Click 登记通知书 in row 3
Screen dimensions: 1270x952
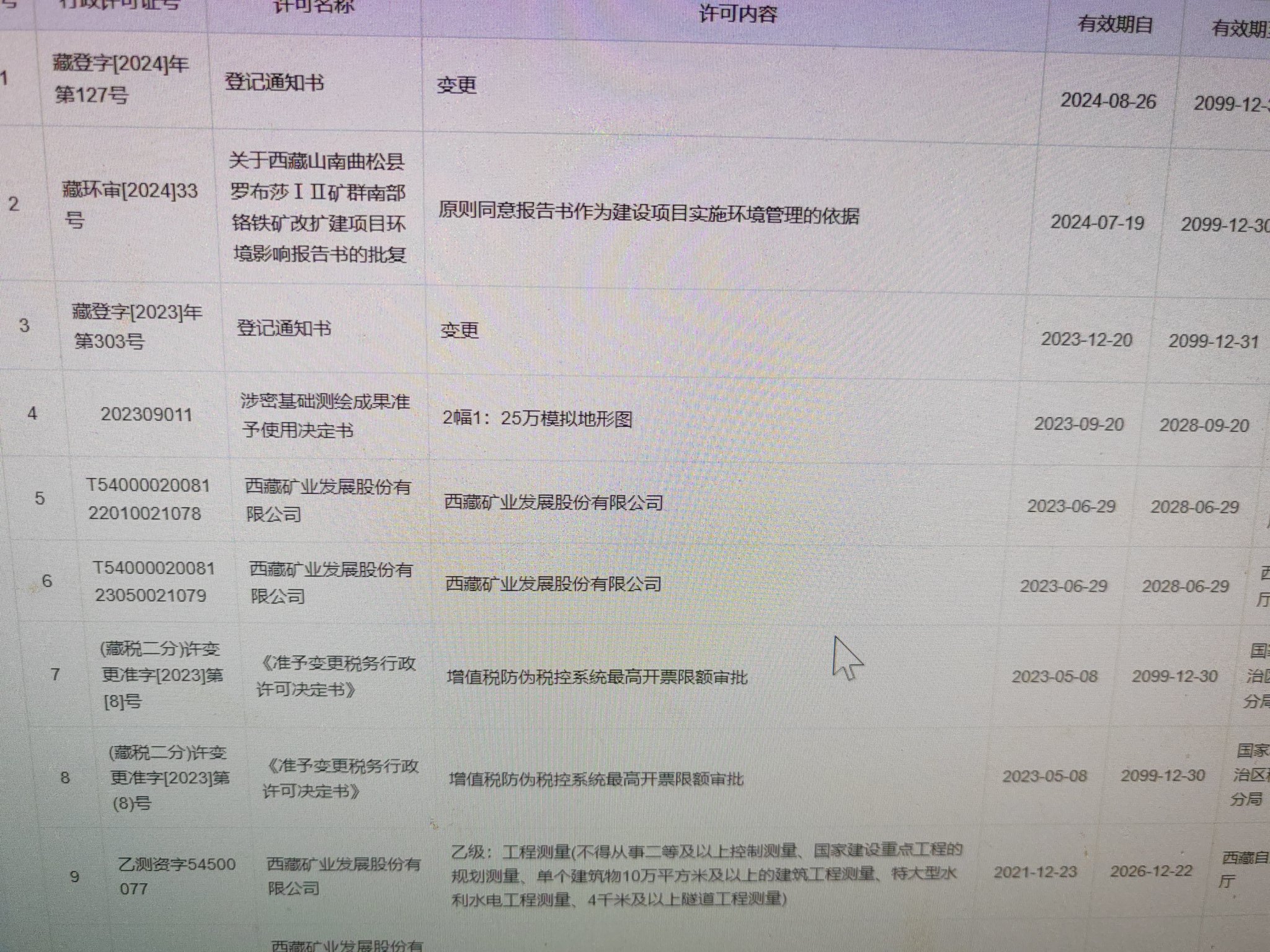click(x=284, y=328)
